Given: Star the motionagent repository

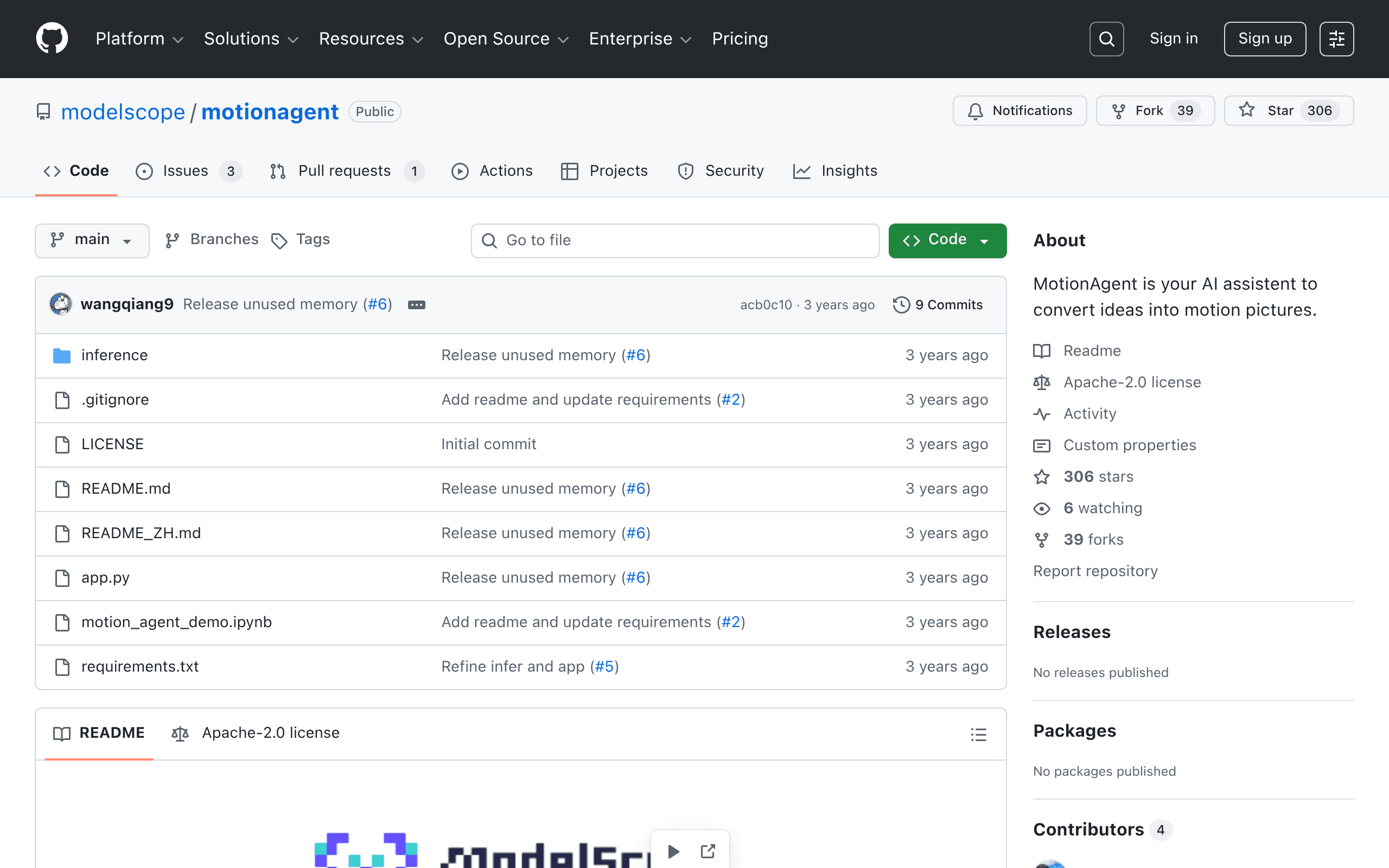Looking at the screenshot, I should [1289, 111].
